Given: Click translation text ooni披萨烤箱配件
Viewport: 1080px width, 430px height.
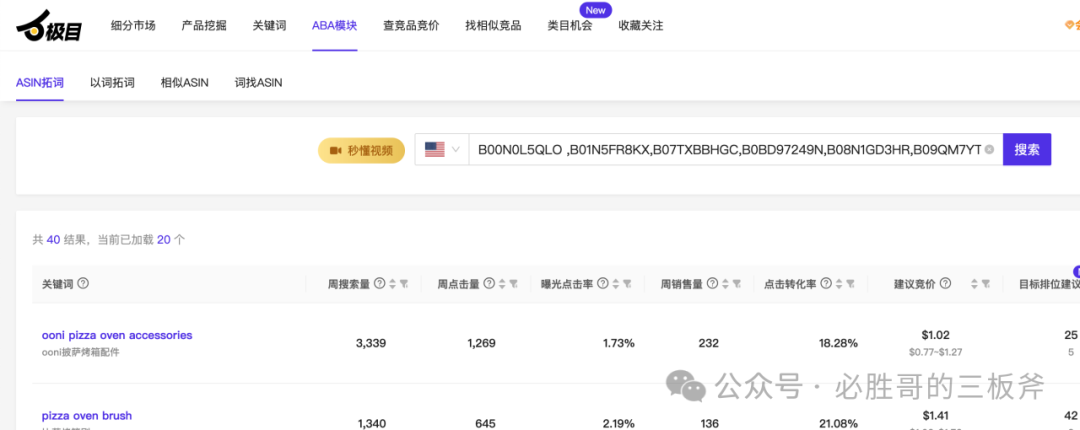Looking at the screenshot, I should [x=81, y=352].
